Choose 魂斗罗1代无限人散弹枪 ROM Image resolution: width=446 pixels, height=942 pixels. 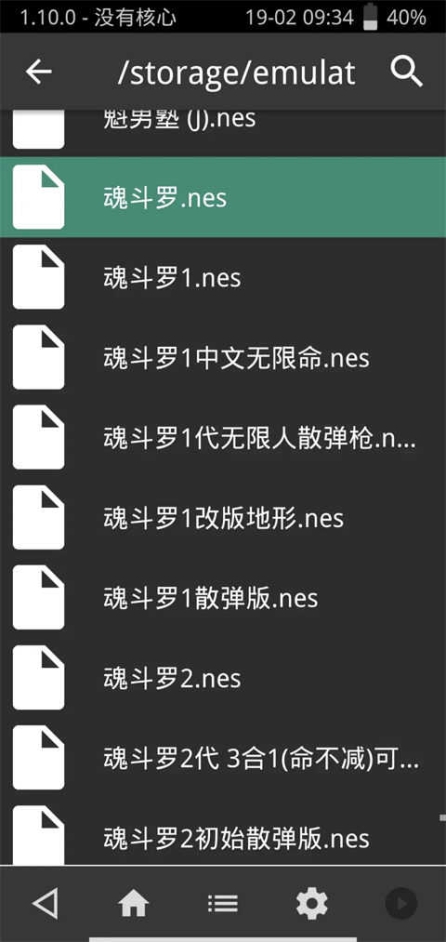pyautogui.click(x=223, y=437)
